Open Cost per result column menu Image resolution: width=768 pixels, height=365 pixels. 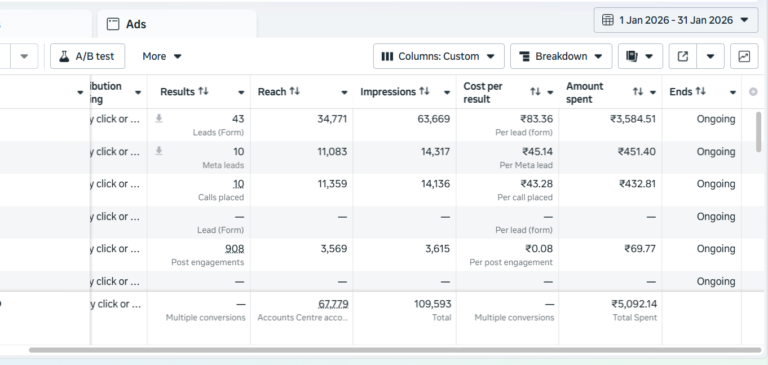click(x=550, y=93)
